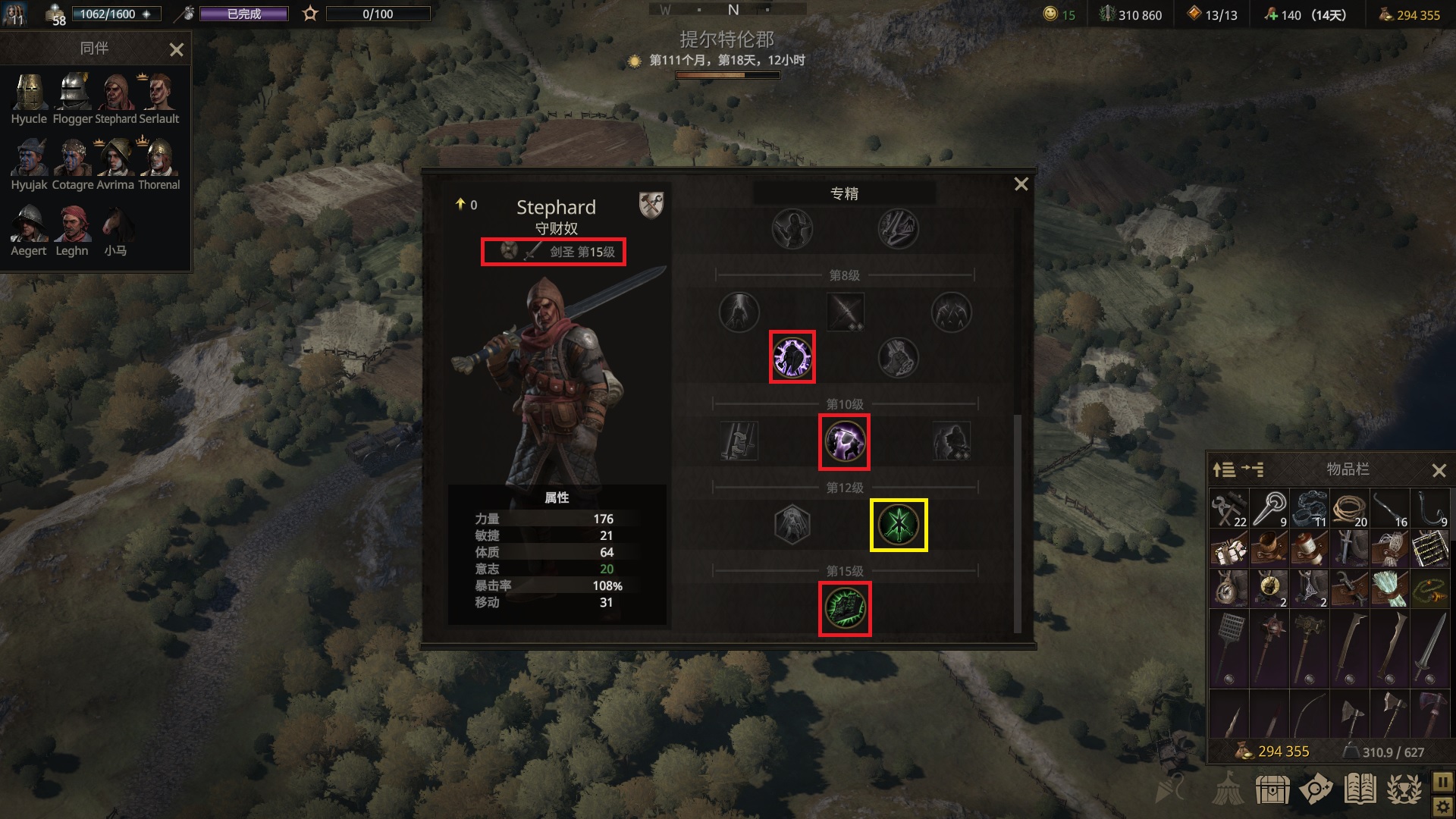Open the compendium book icon
The width and height of the screenshot is (1456, 819).
tap(1360, 789)
